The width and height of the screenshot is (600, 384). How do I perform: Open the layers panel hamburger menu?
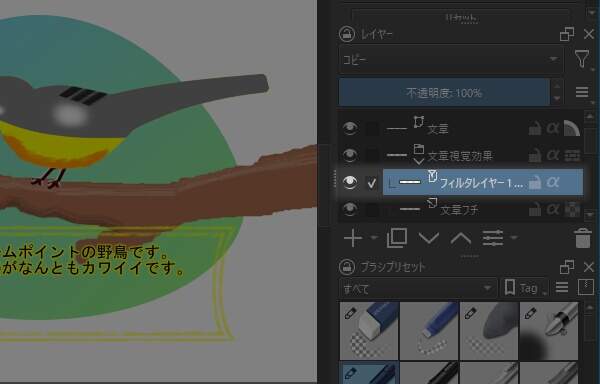pyautogui.click(x=582, y=92)
